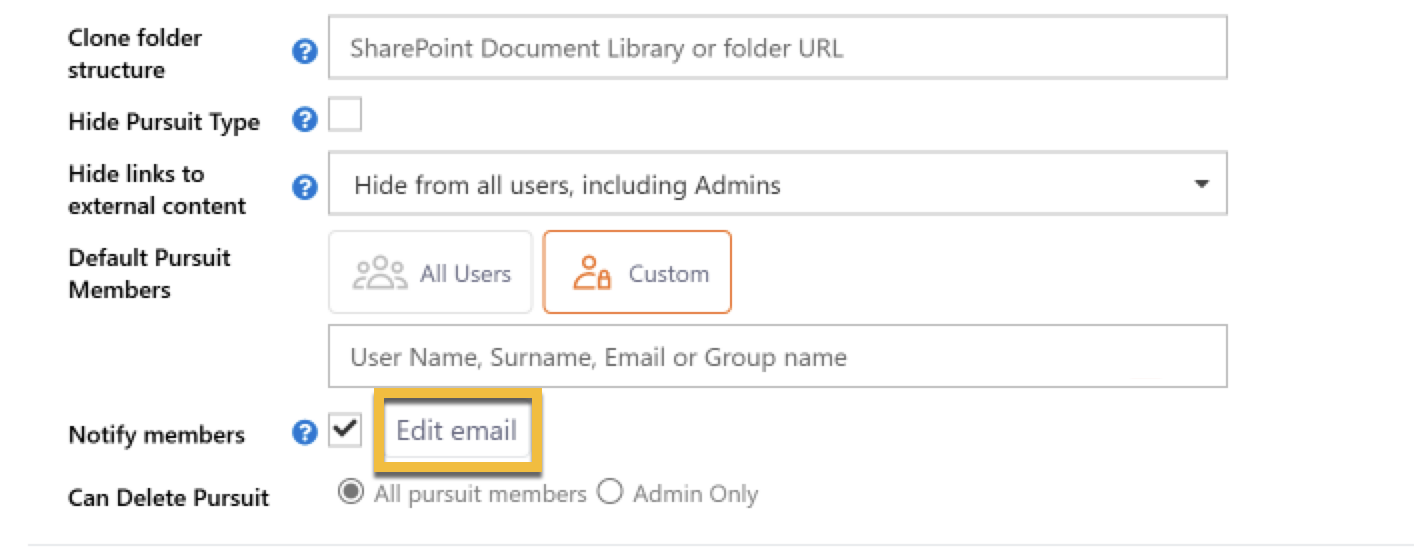This screenshot has height=550, width=1414.
Task: Uncheck the Notify members checkbox
Action: (346, 431)
